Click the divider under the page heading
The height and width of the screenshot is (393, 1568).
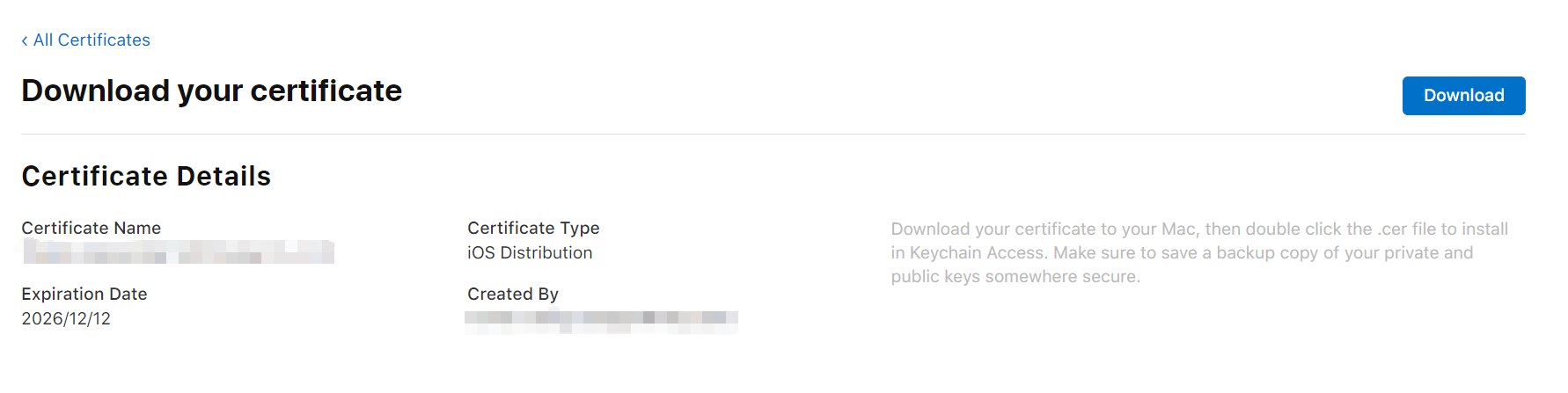773,134
